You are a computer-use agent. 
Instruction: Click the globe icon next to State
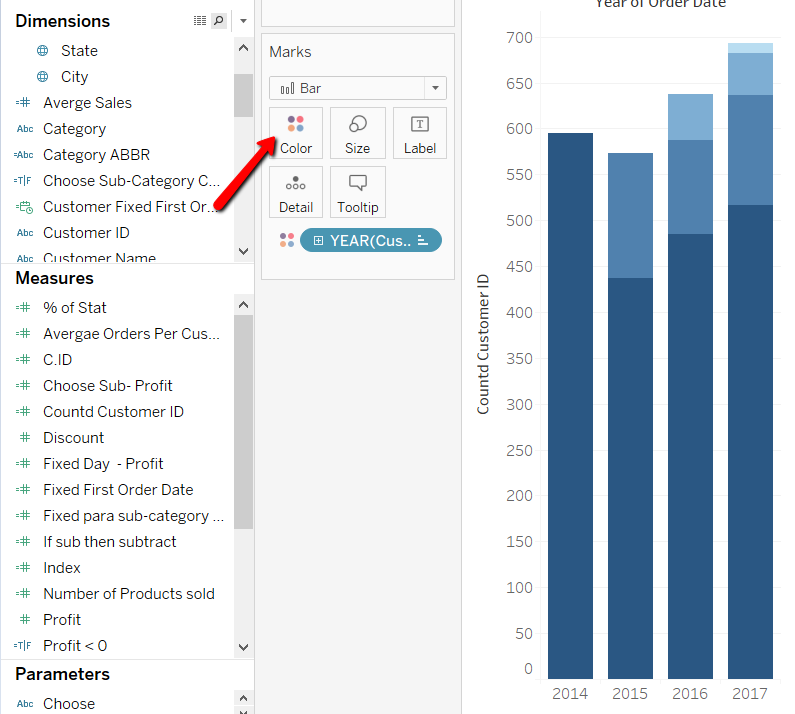point(42,51)
